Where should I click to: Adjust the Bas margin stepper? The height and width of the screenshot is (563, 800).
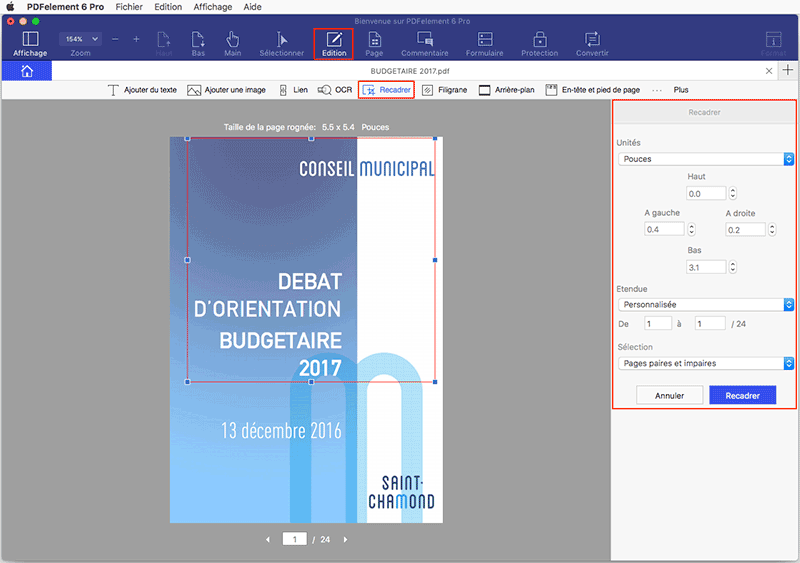tap(733, 267)
